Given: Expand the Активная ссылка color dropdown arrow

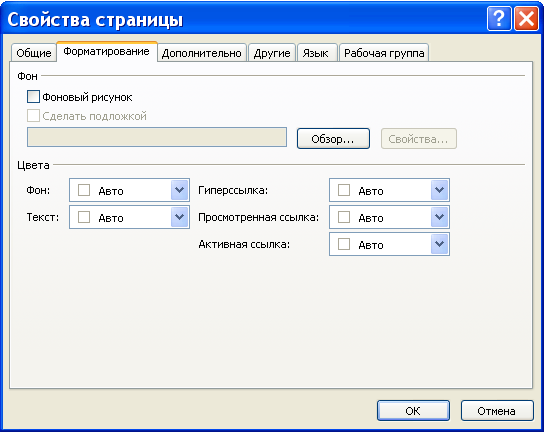Looking at the screenshot, I should pyautogui.click(x=439, y=244).
